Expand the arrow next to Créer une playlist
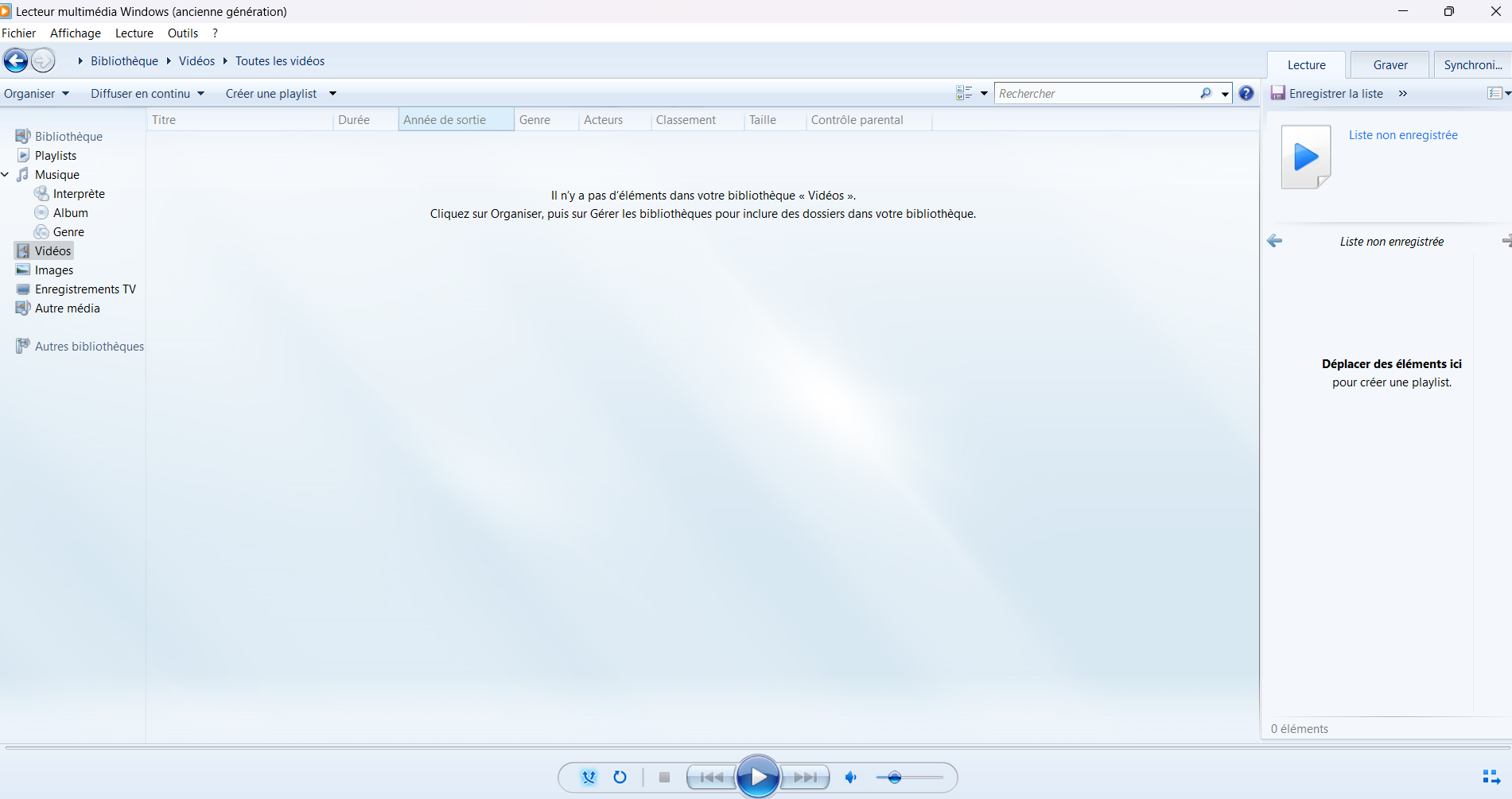This screenshot has height=799, width=1512. [332, 93]
